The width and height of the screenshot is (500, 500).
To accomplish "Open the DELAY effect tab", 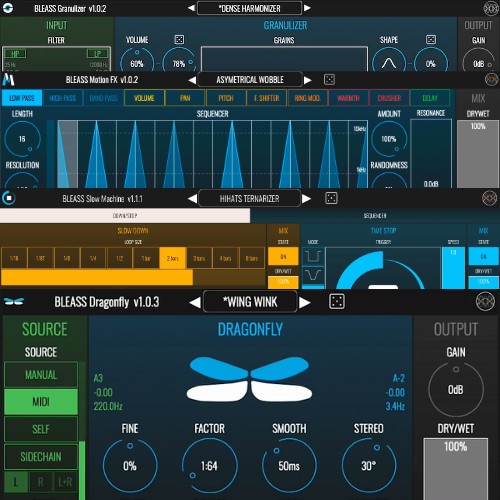I will click(x=430, y=98).
